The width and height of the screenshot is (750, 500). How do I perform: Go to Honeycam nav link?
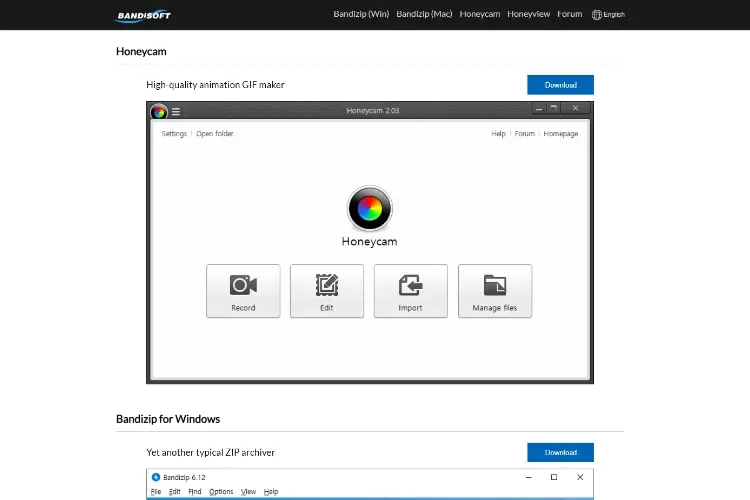coord(480,14)
